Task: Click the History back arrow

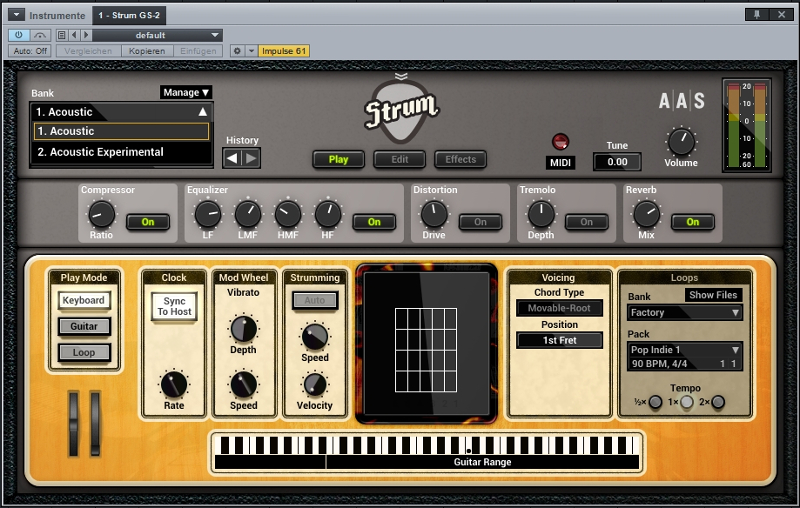Action: (x=232, y=158)
